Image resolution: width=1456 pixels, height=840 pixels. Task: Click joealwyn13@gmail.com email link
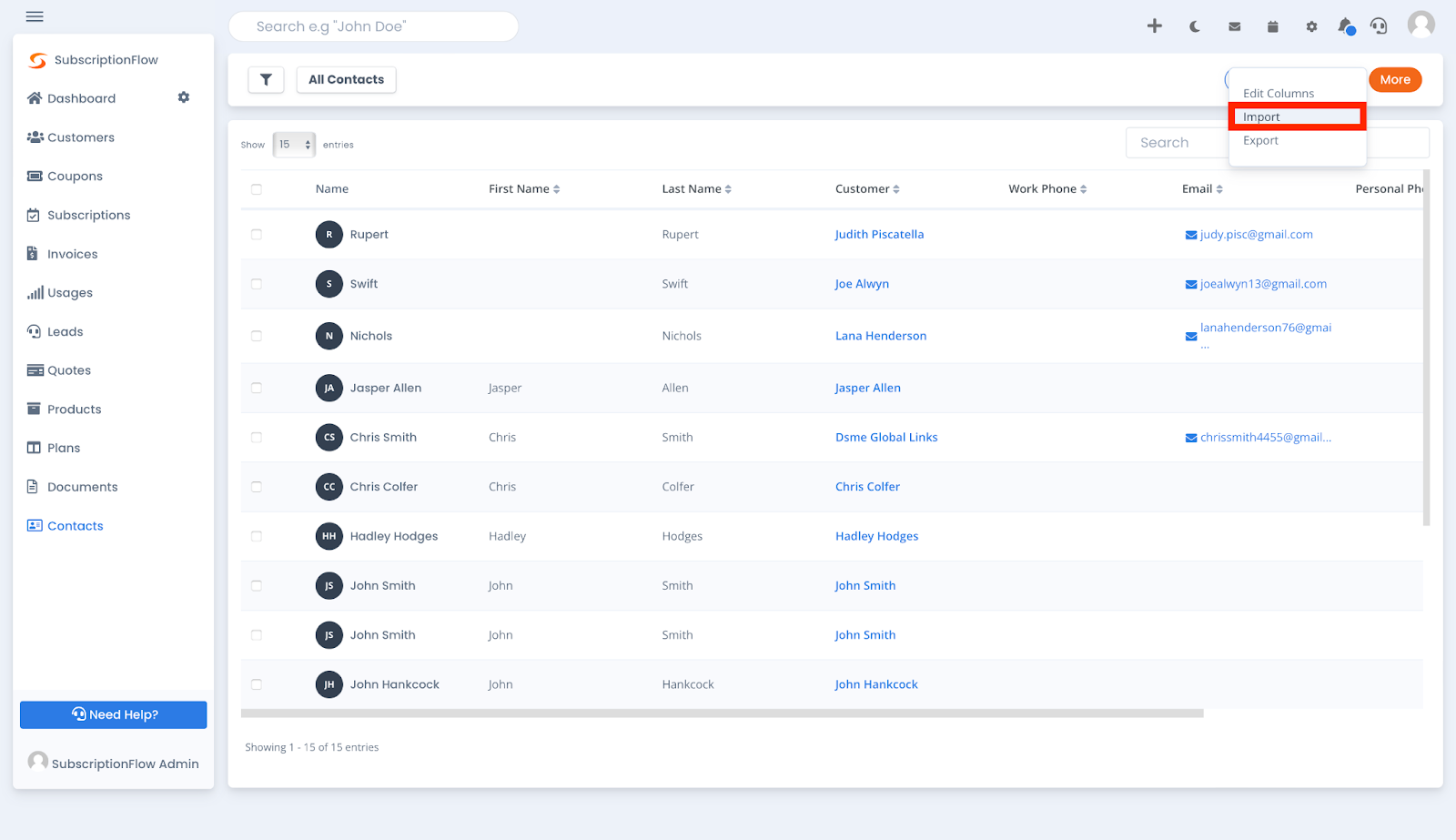pyautogui.click(x=1263, y=284)
